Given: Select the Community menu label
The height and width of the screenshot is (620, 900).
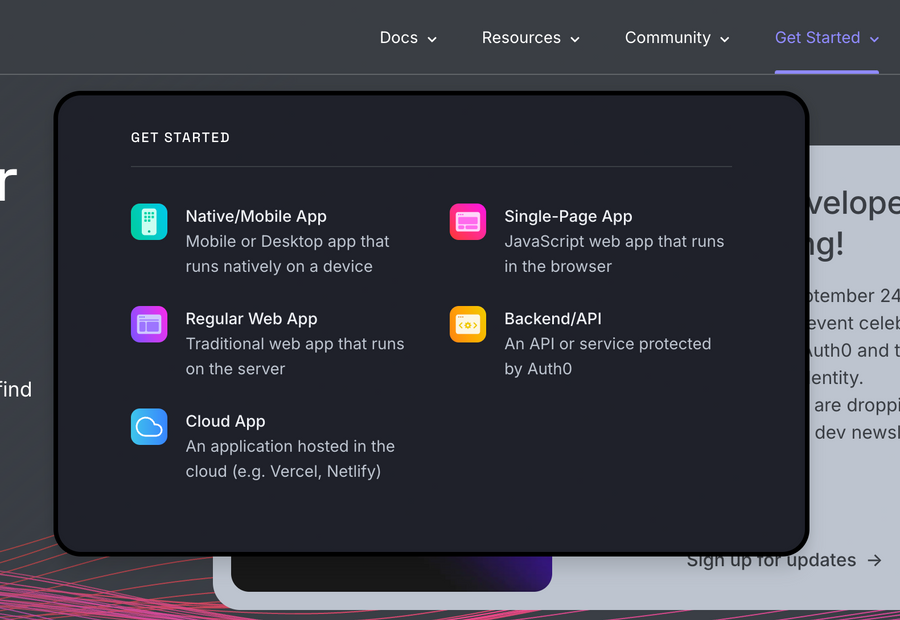Looking at the screenshot, I should pyautogui.click(x=667, y=38).
